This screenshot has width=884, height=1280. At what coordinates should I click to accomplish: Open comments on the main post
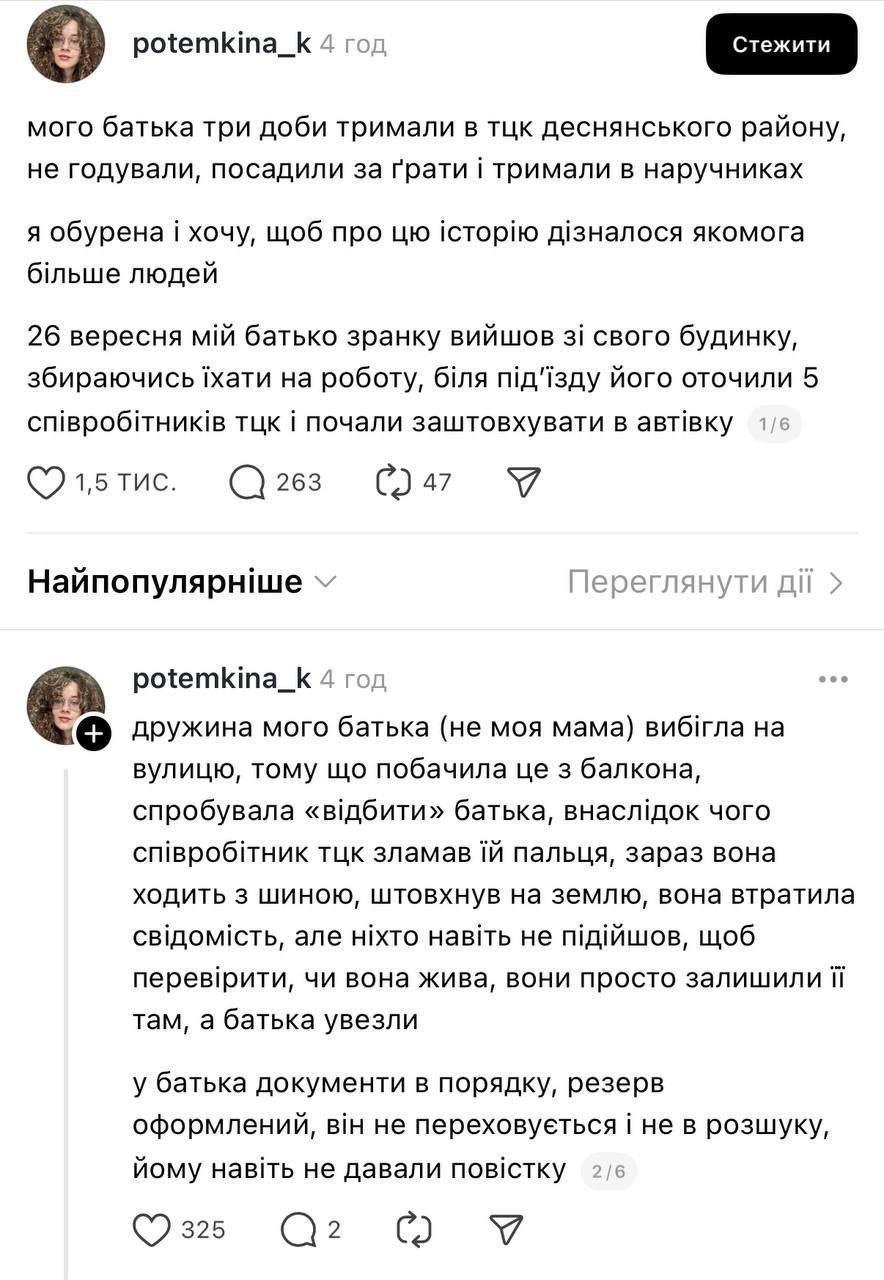[x=247, y=483]
